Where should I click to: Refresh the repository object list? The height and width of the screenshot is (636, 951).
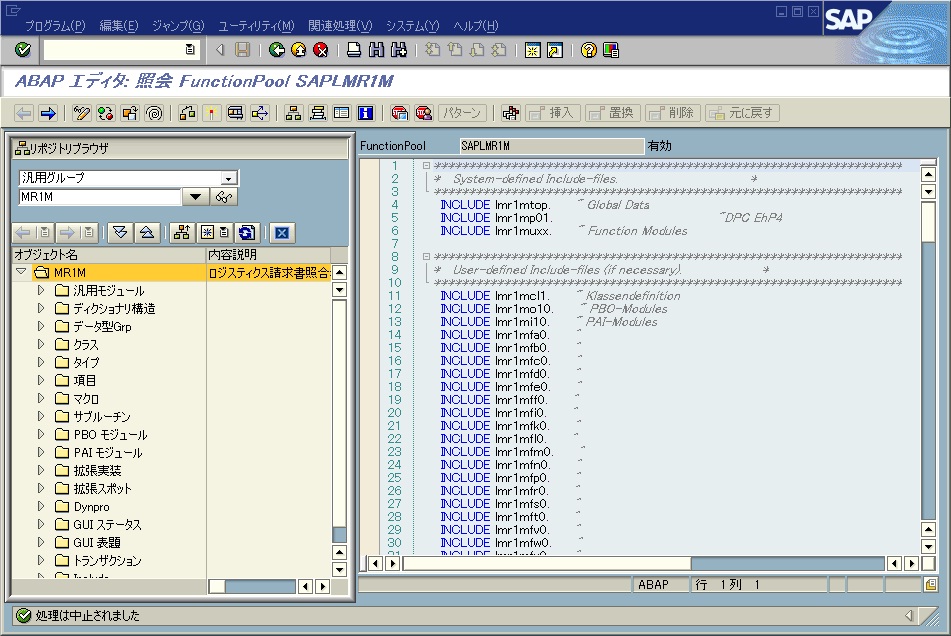pyautogui.click(x=246, y=233)
